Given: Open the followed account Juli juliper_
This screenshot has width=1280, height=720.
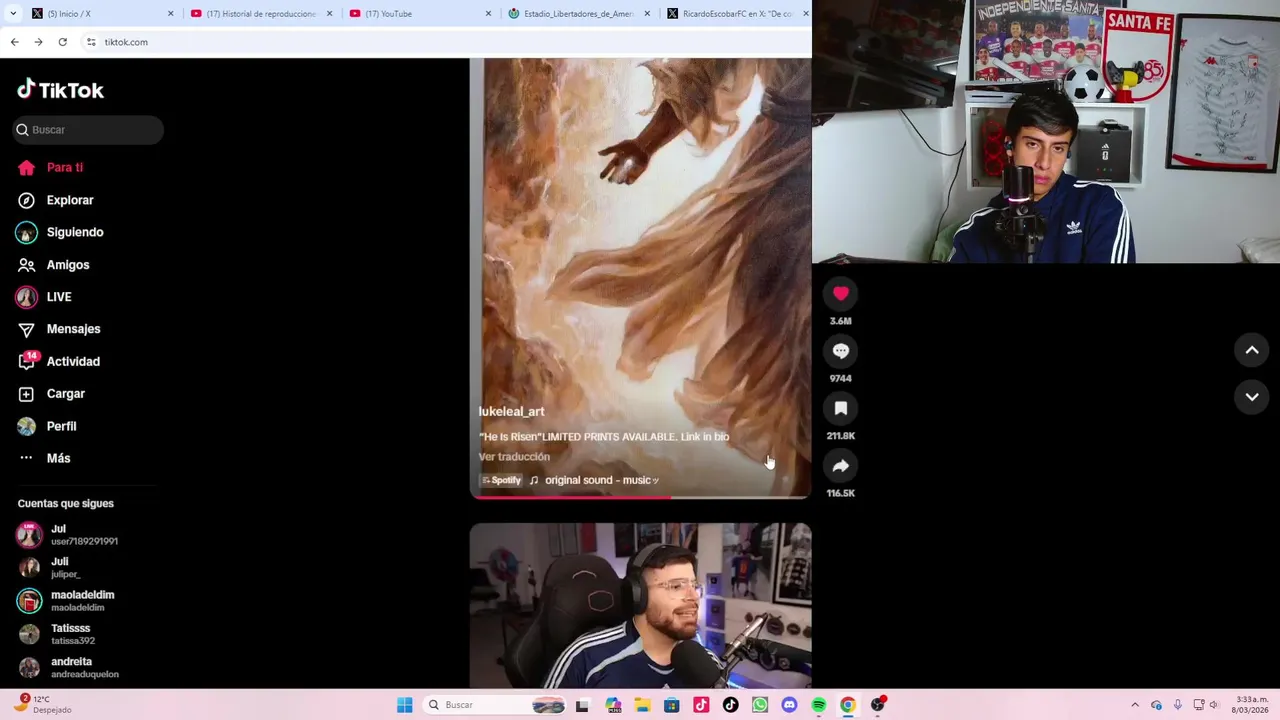Looking at the screenshot, I should [x=50, y=568].
